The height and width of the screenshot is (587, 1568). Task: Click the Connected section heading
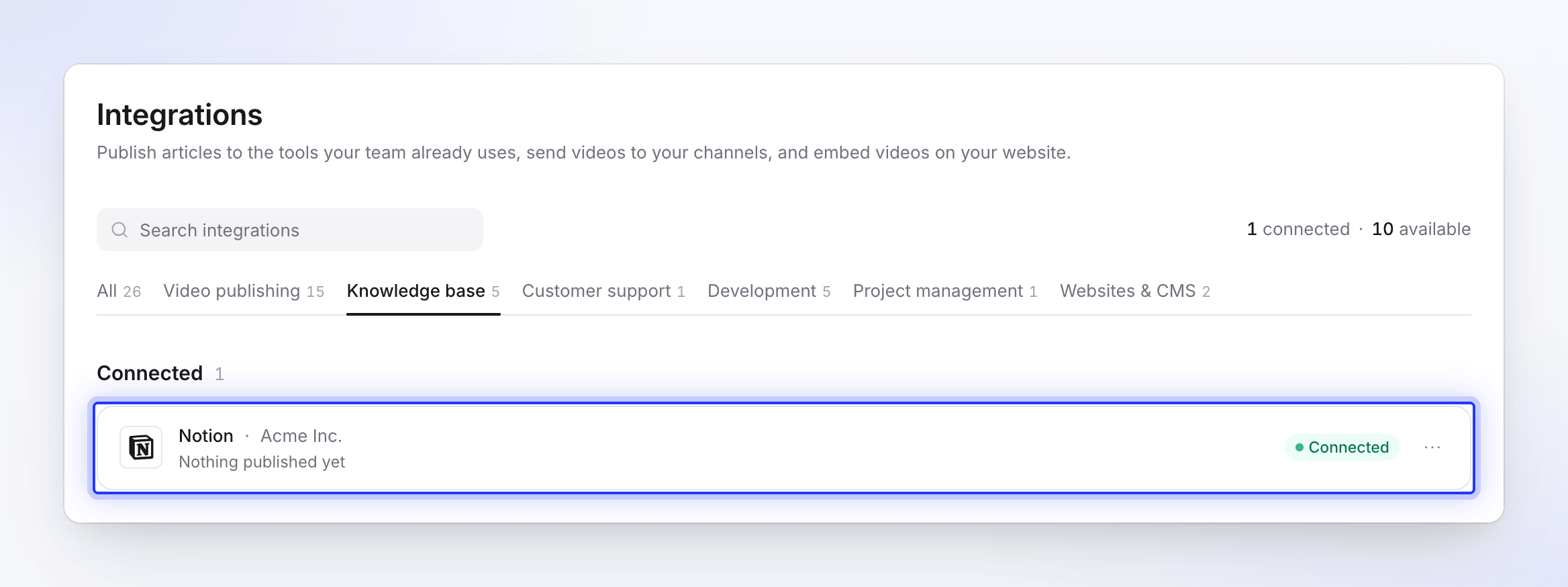(150, 373)
